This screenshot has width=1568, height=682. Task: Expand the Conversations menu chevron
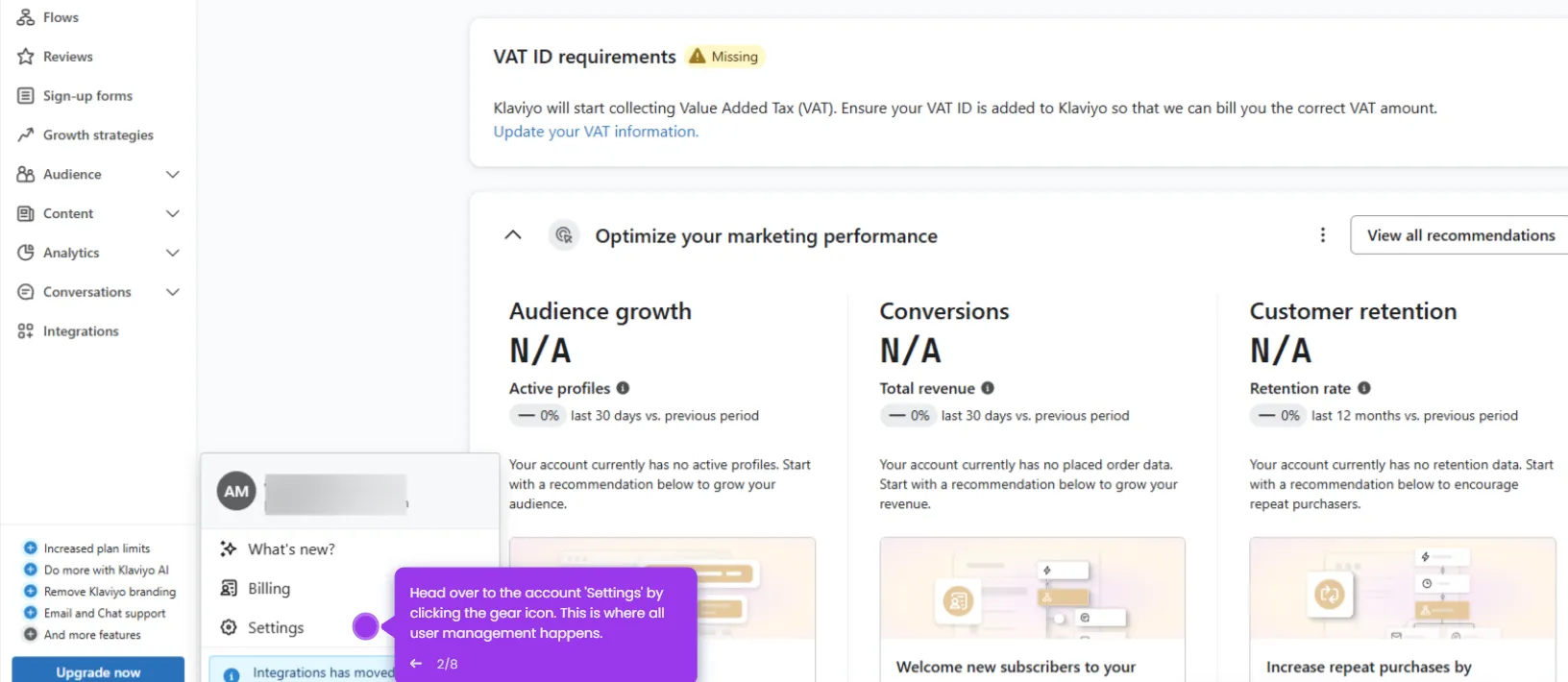pyautogui.click(x=173, y=292)
